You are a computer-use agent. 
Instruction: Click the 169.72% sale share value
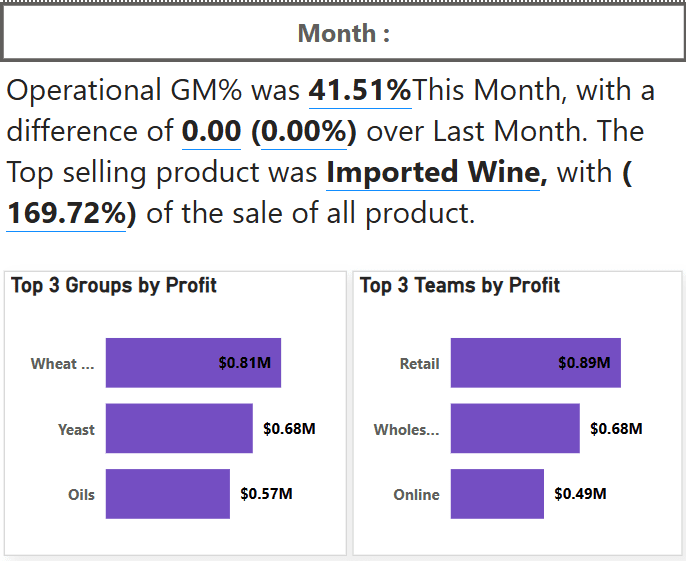[x=70, y=214]
